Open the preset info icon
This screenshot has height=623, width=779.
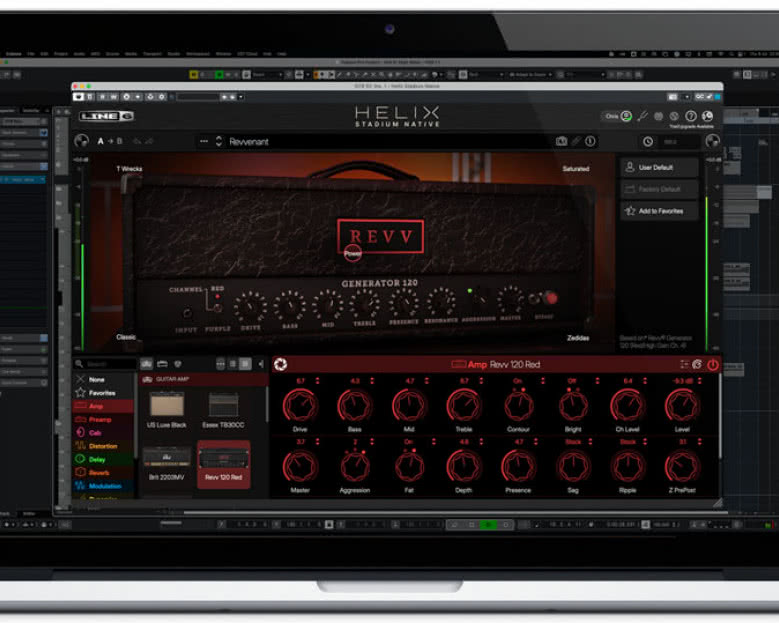(x=590, y=142)
